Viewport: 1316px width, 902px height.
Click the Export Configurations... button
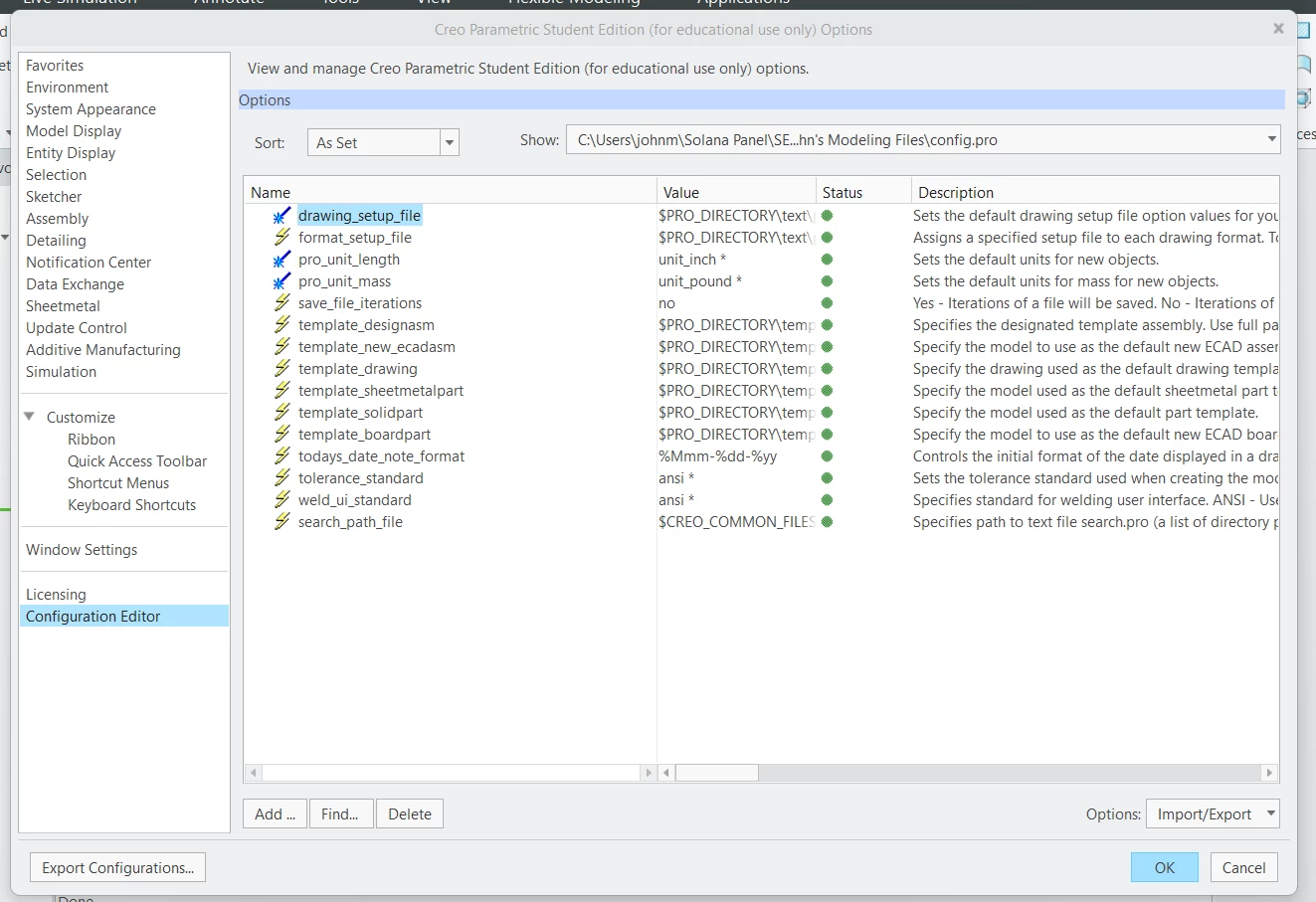pyautogui.click(x=117, y=868)
